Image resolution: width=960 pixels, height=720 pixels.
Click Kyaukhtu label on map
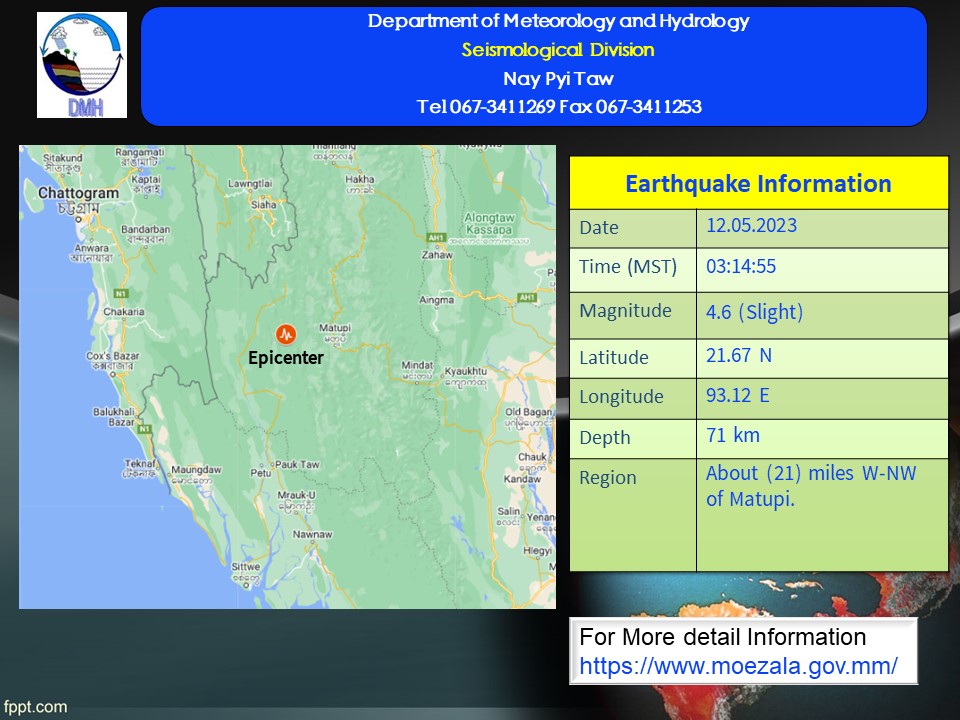point(466,371)
